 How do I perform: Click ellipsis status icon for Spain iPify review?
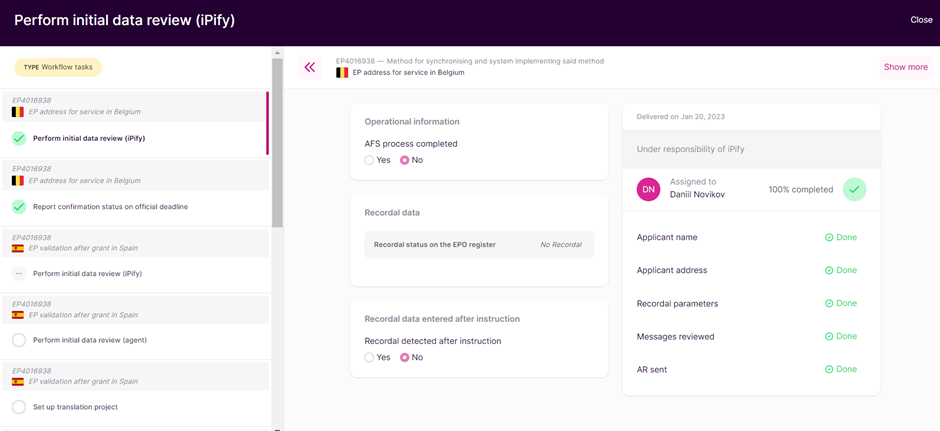click(19, 274)
